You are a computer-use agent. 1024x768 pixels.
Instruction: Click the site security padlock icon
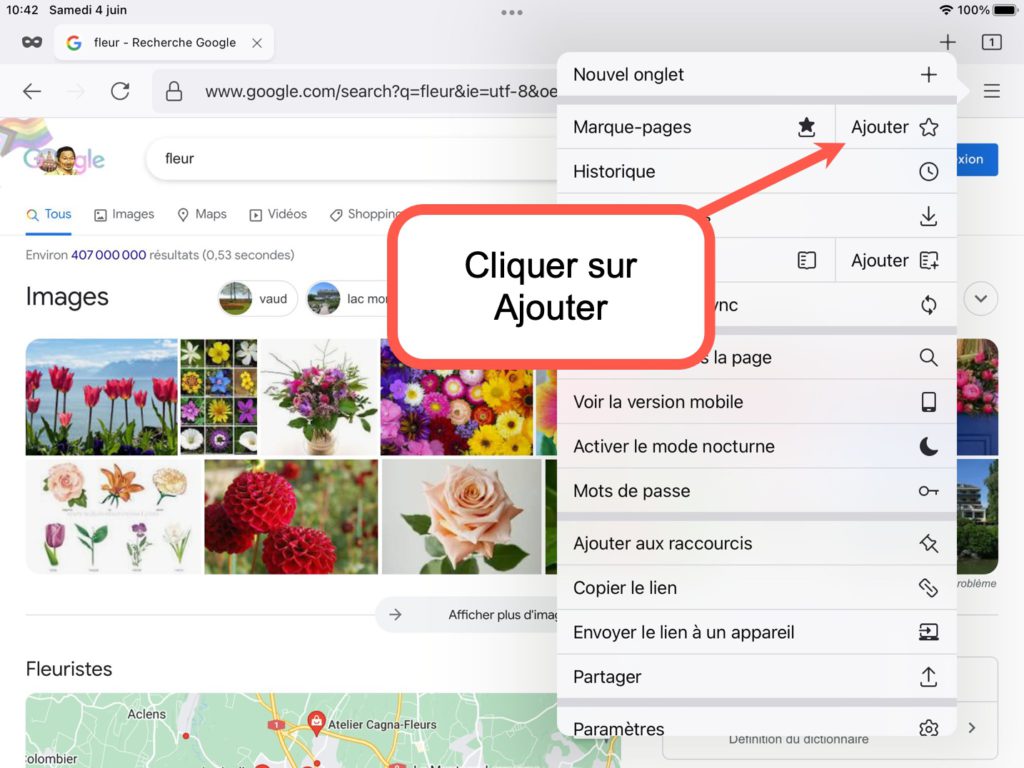tap(174, 91)
